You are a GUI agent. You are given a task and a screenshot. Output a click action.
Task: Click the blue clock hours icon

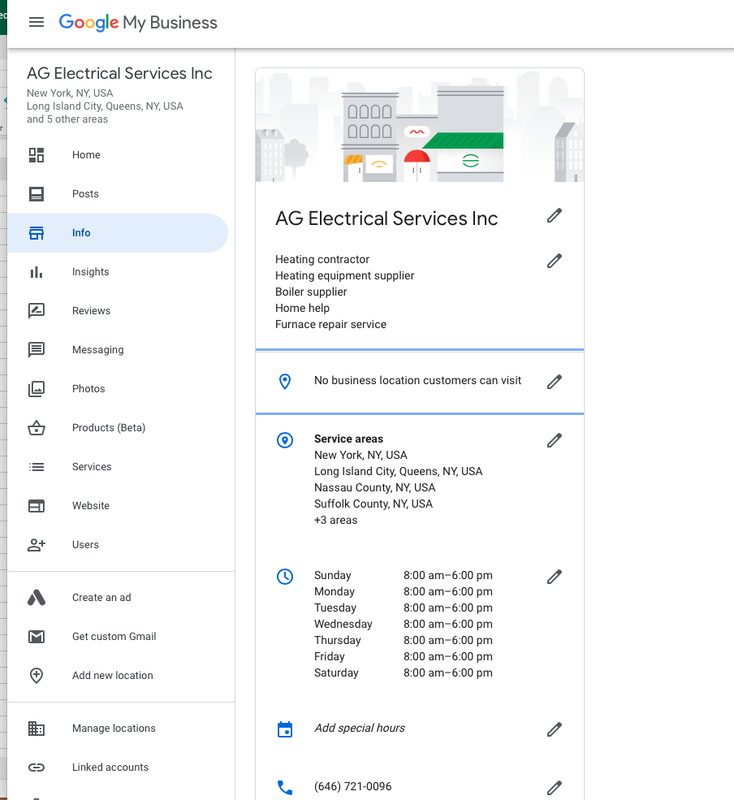coord(285,577)
